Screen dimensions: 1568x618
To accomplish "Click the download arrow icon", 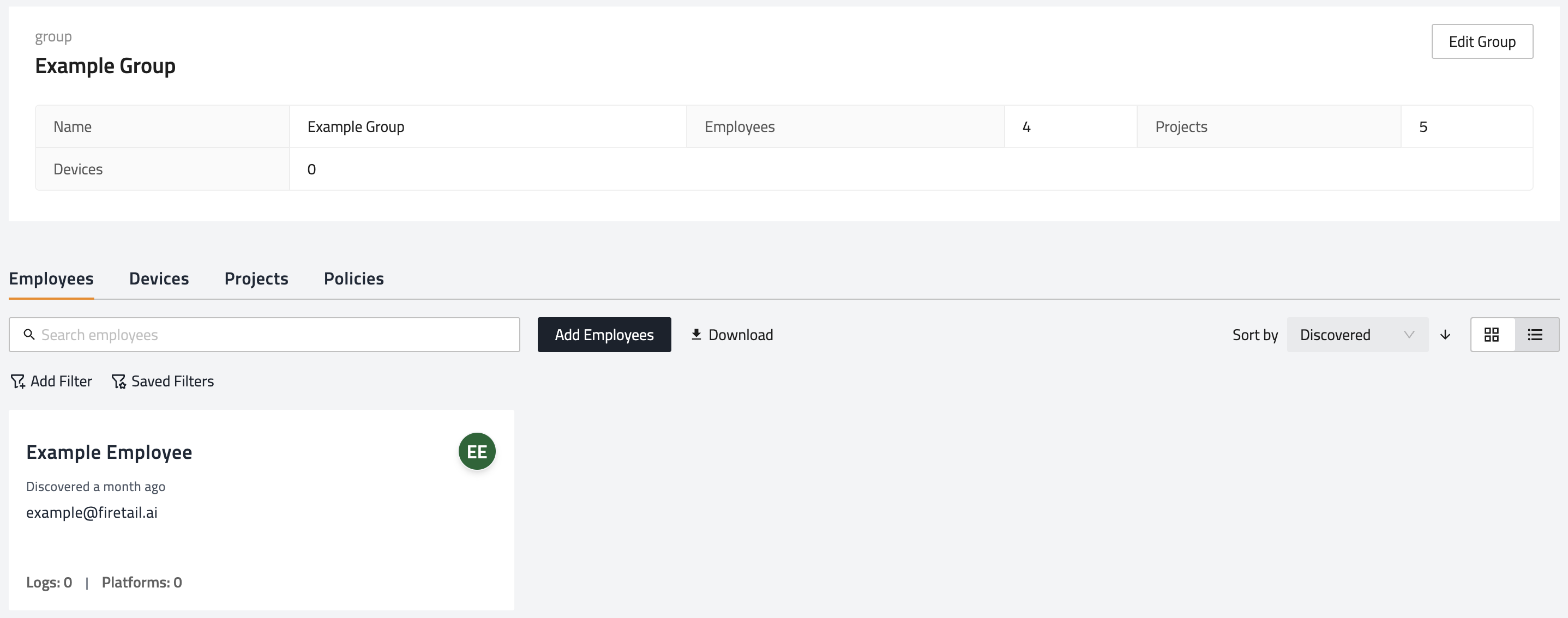I will pyautogui.click(x=696, y=335).
